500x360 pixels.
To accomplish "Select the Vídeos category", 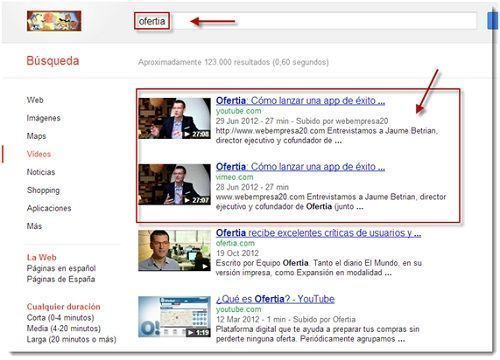I will pos(39,154).
